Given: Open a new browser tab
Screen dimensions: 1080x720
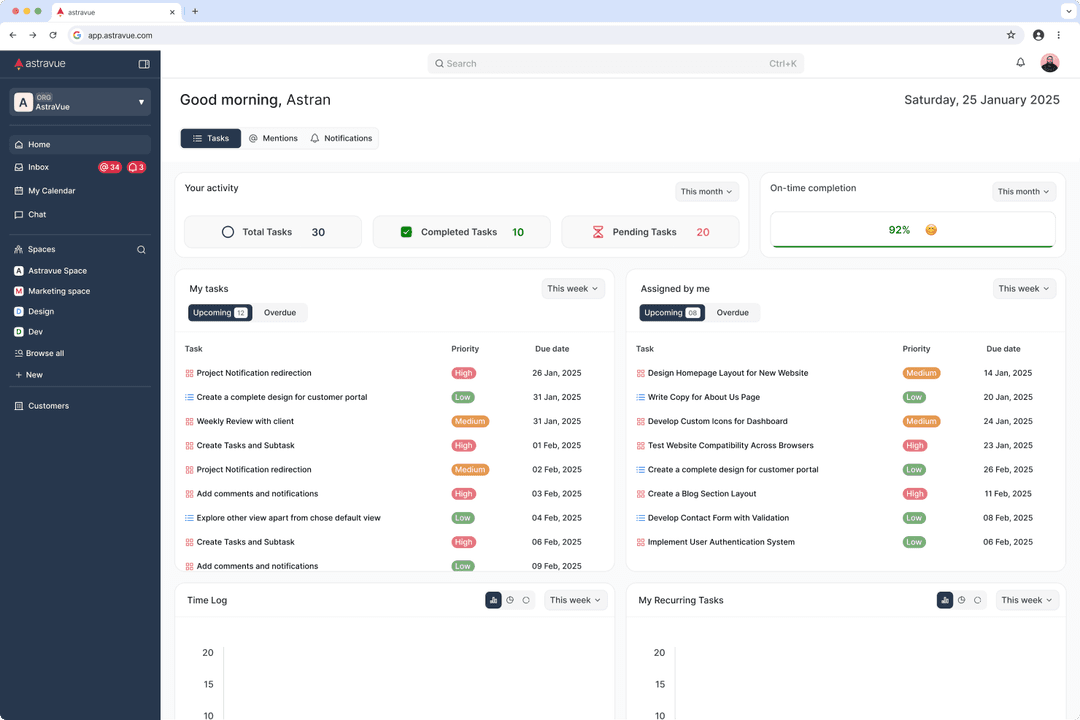Looking at the screenshot, I should coord(195,11).
